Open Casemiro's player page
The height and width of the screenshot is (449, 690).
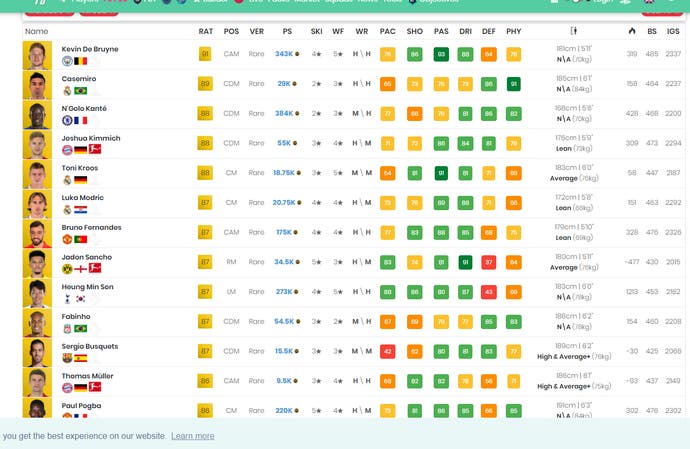pyautogui.click(x=79, y=78)
